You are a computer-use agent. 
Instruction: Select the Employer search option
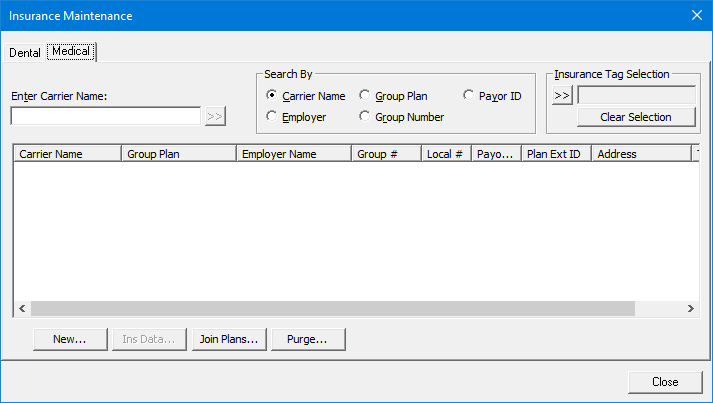point(272,117)
